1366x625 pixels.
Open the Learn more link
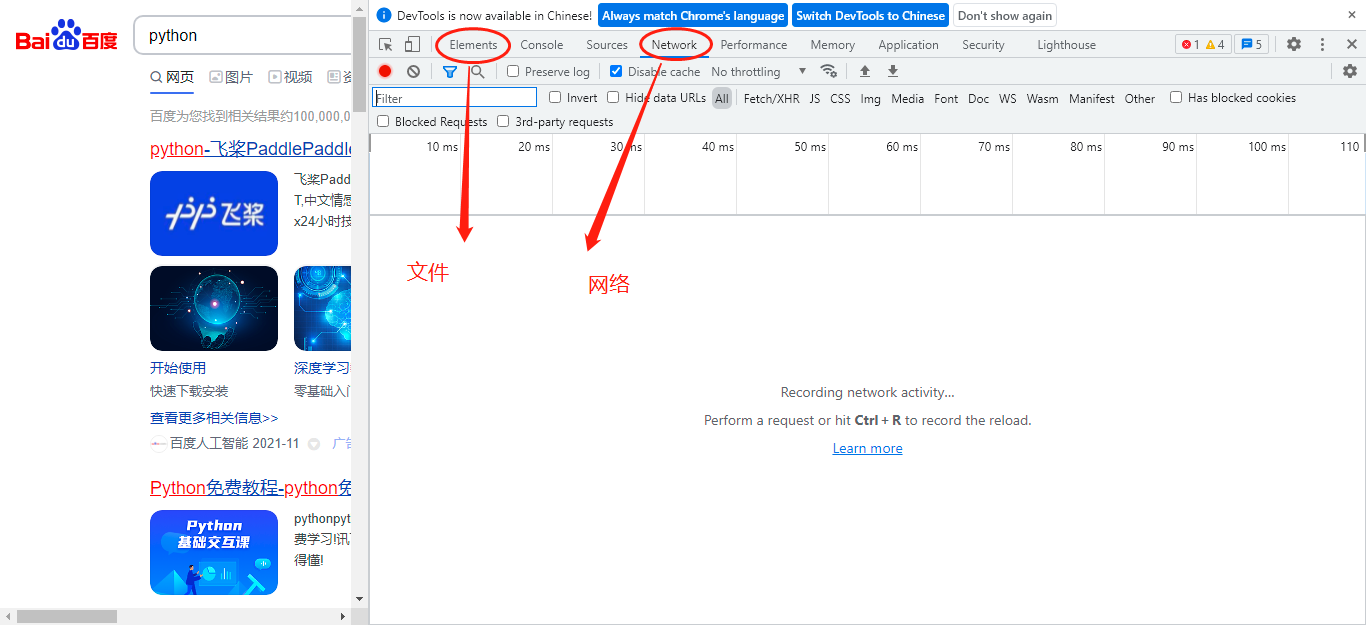pyautogui.click(x=868, y=448)
